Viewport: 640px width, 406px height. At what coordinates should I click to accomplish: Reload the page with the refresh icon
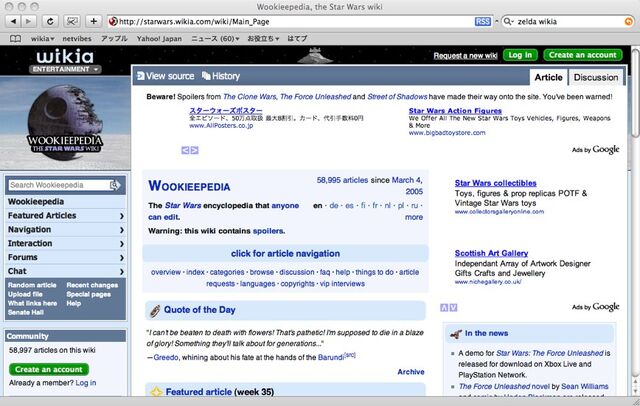click(x=50, y=21)
